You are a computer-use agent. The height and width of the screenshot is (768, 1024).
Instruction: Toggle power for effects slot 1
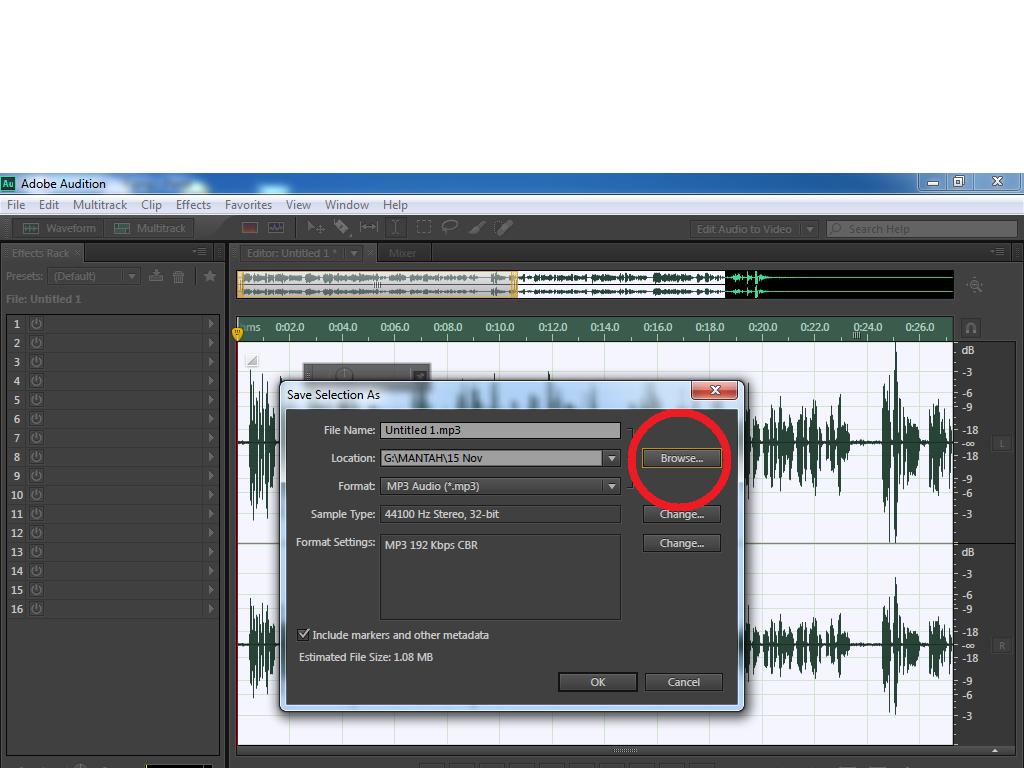[x=36, y=324]
